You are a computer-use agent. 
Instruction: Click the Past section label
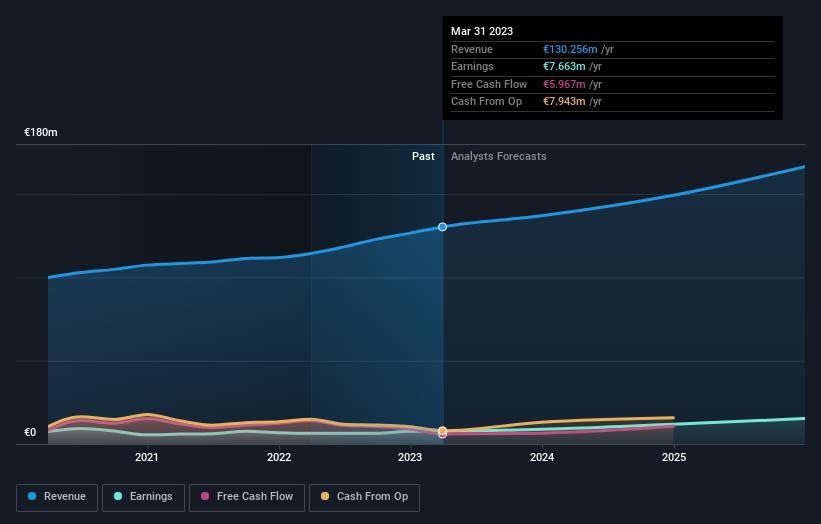coord(423,157)
